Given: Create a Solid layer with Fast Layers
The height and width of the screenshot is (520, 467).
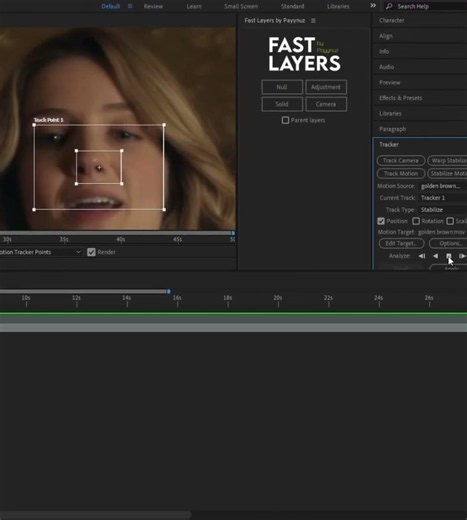Looking at the screenshot, I should 282,104.
